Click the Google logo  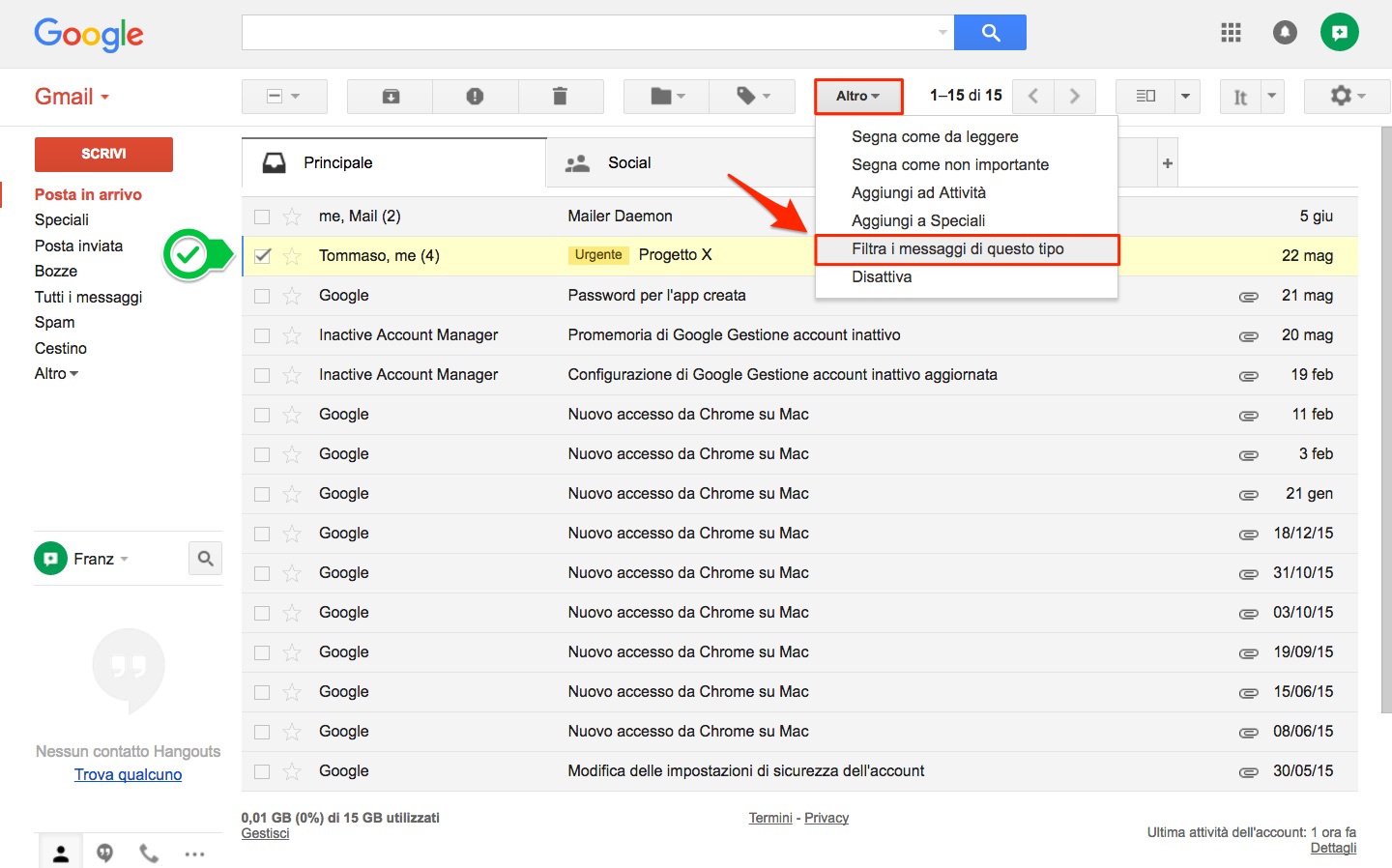tap(89, 35)
